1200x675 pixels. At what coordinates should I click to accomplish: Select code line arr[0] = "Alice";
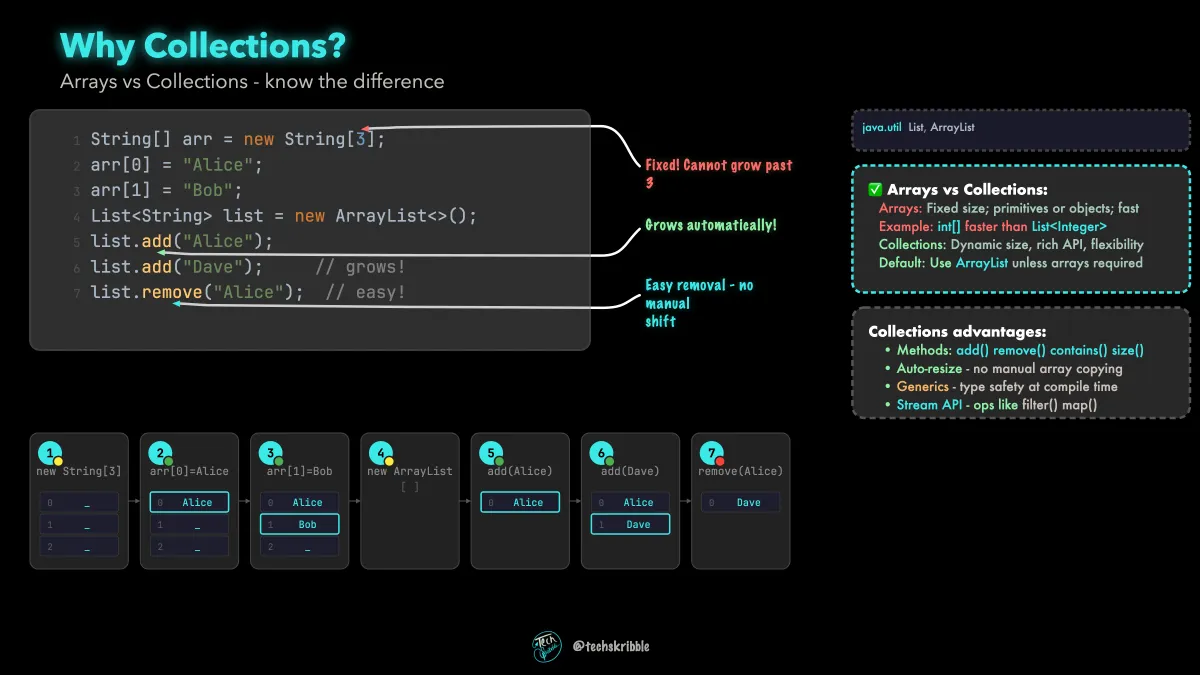(177, 165)
